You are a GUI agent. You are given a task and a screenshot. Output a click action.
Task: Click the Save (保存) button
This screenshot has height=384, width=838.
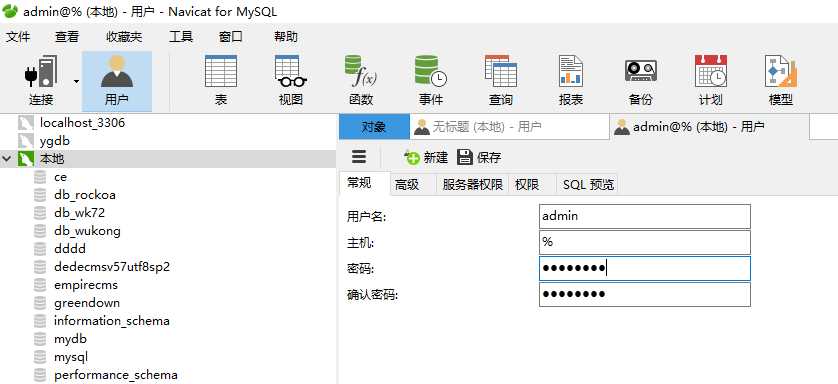tap(479, 157)
